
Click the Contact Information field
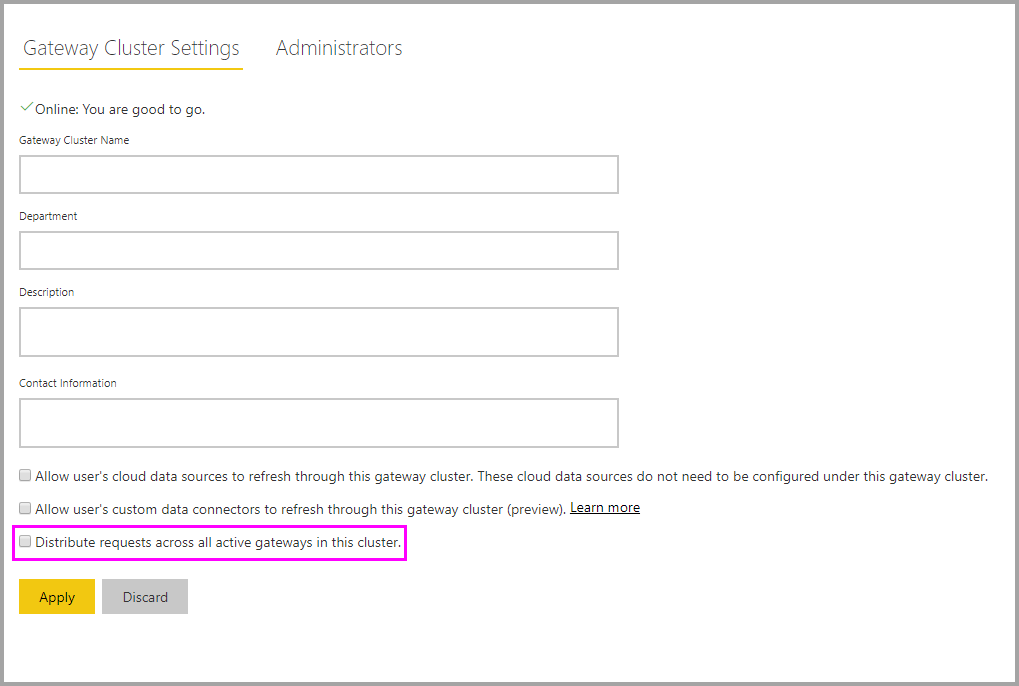[318, 422]
